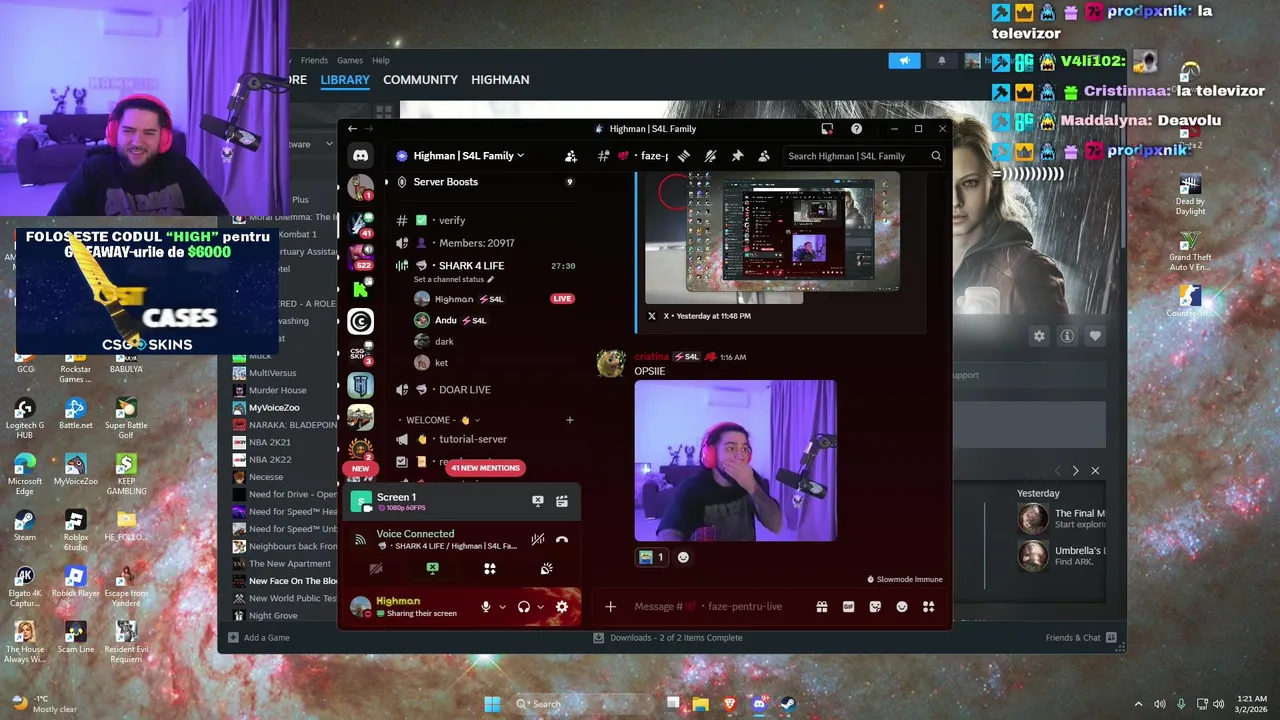Toggle existing emoji reaction with count 1
This screenshot has width=1280, height=720.
tap(651, 557)
